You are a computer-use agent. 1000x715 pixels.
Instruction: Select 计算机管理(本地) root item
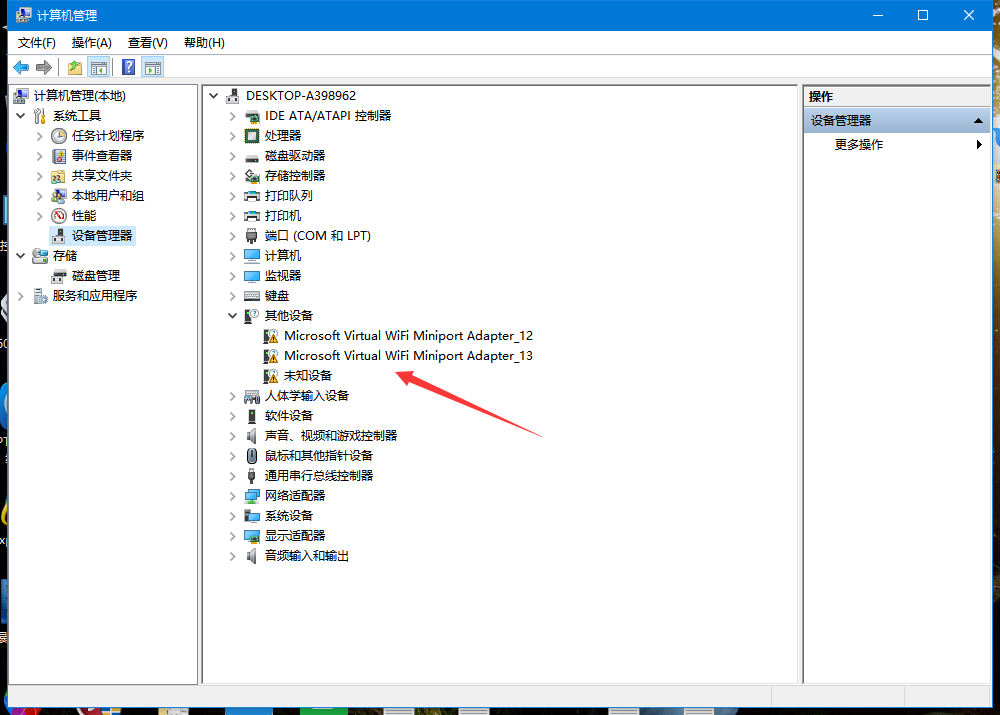80,96
